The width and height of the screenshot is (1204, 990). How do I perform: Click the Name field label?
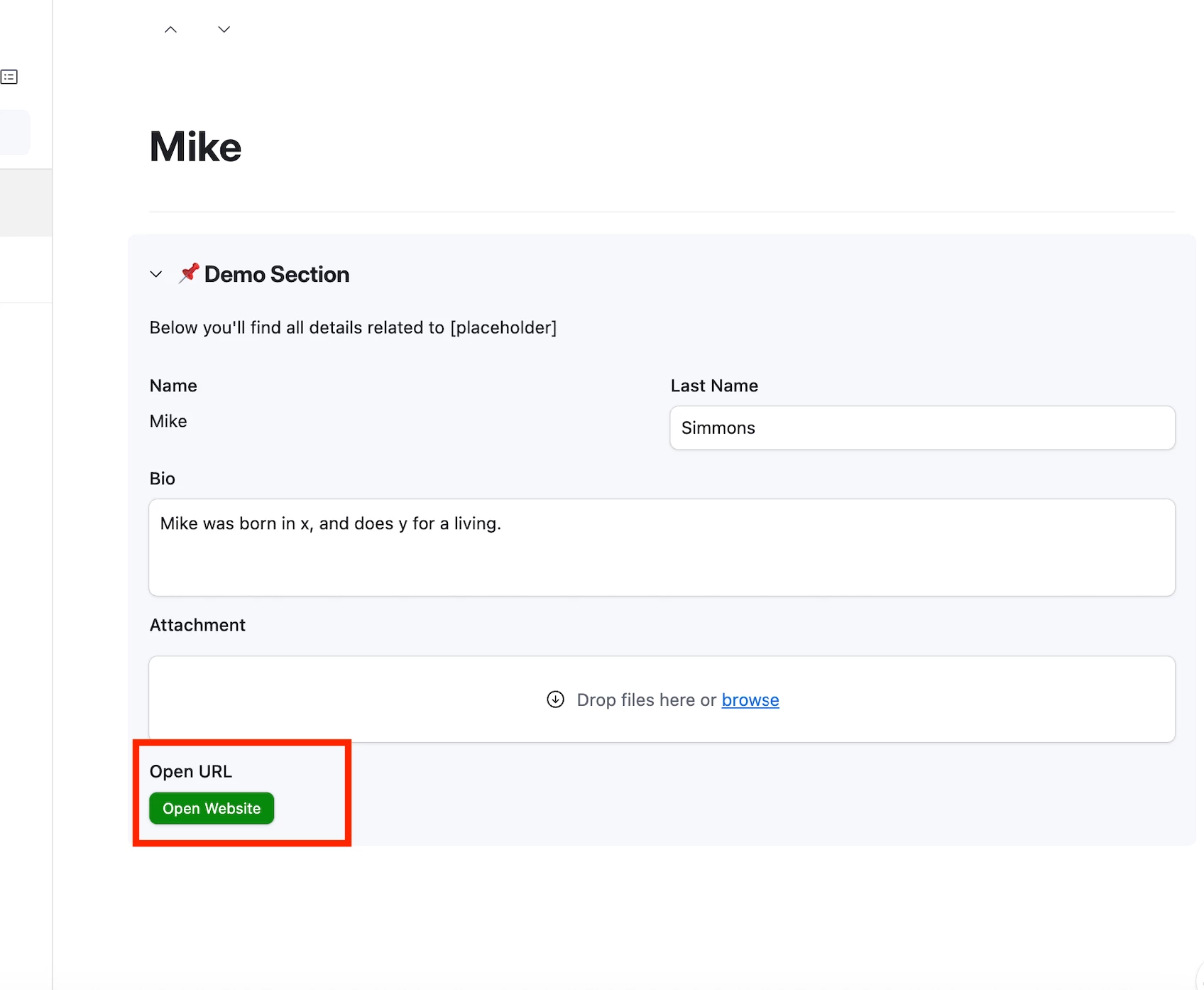173,386
